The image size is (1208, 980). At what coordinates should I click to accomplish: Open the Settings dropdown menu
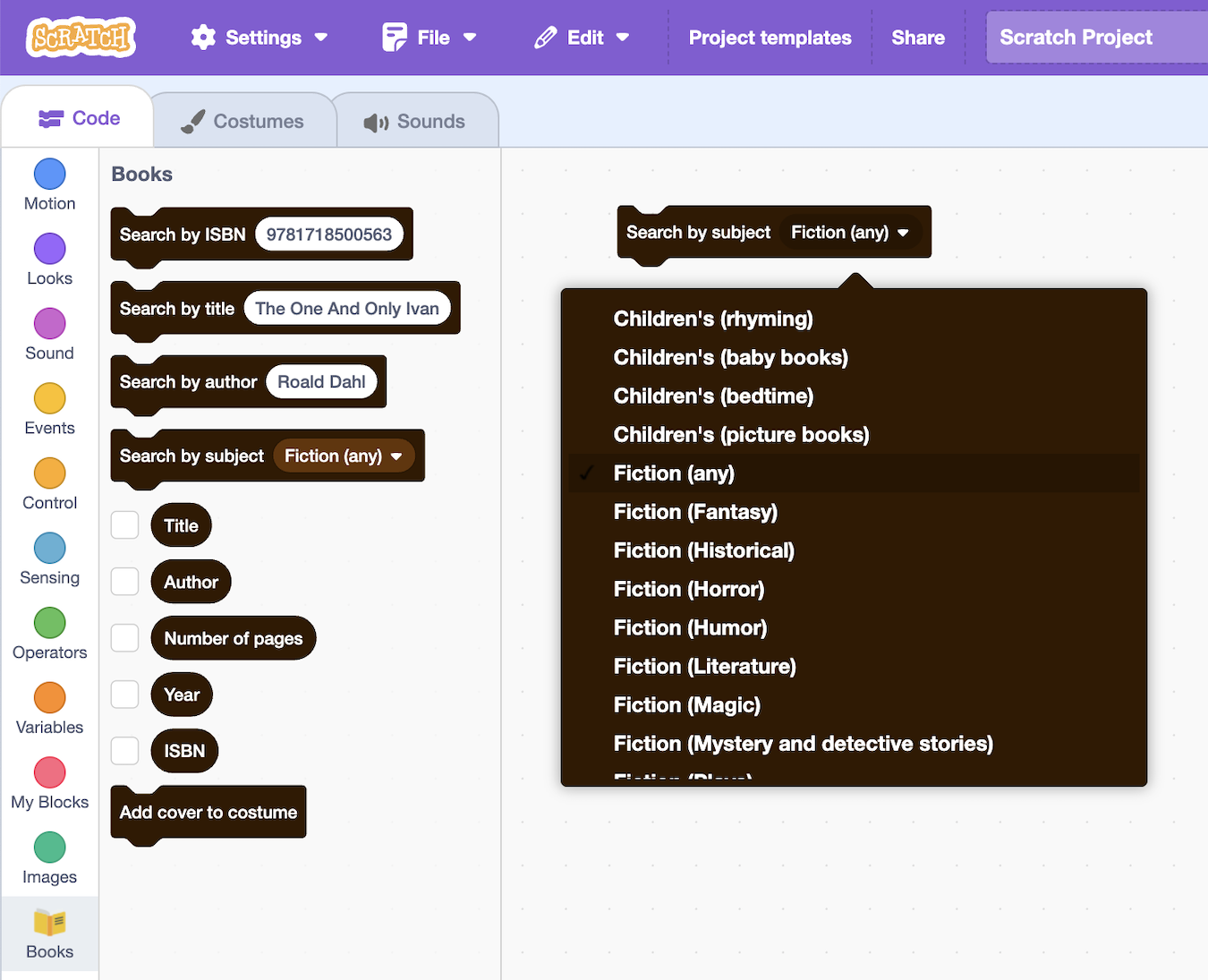point(259,38)
